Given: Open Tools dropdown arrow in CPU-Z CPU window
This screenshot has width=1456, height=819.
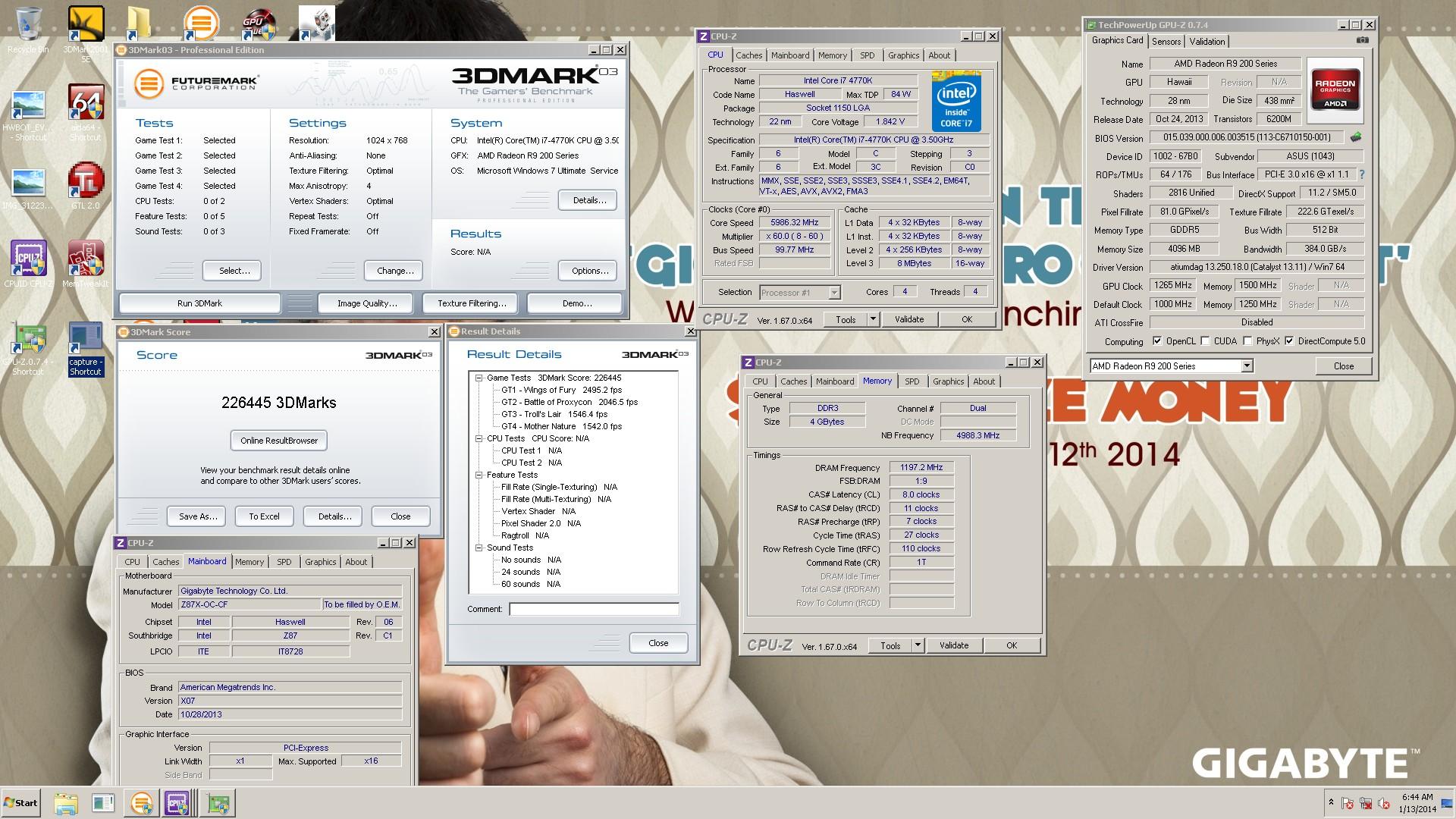Looking at the screenshot, I should click(873, 319).
